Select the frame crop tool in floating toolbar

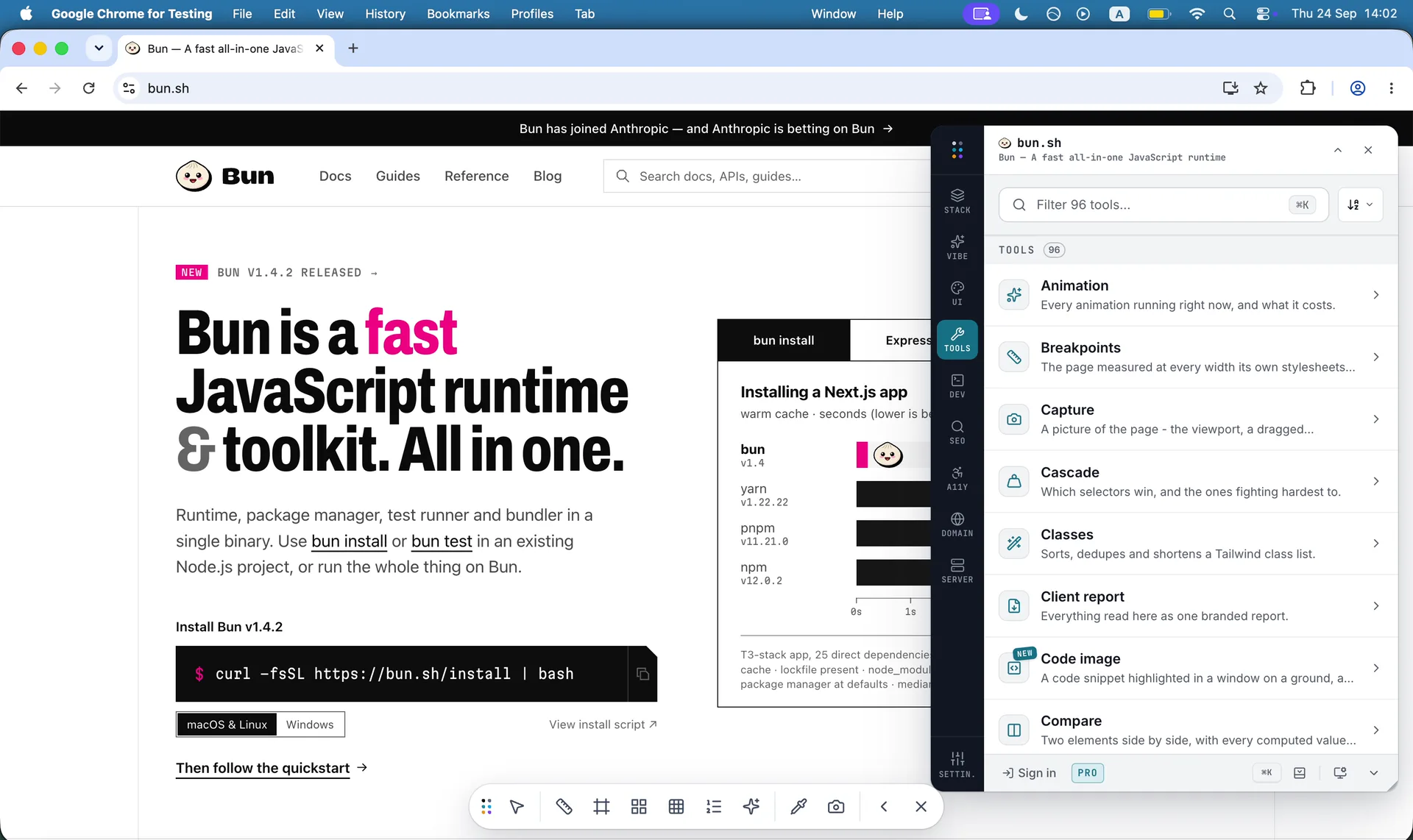[x=601, y=807]
